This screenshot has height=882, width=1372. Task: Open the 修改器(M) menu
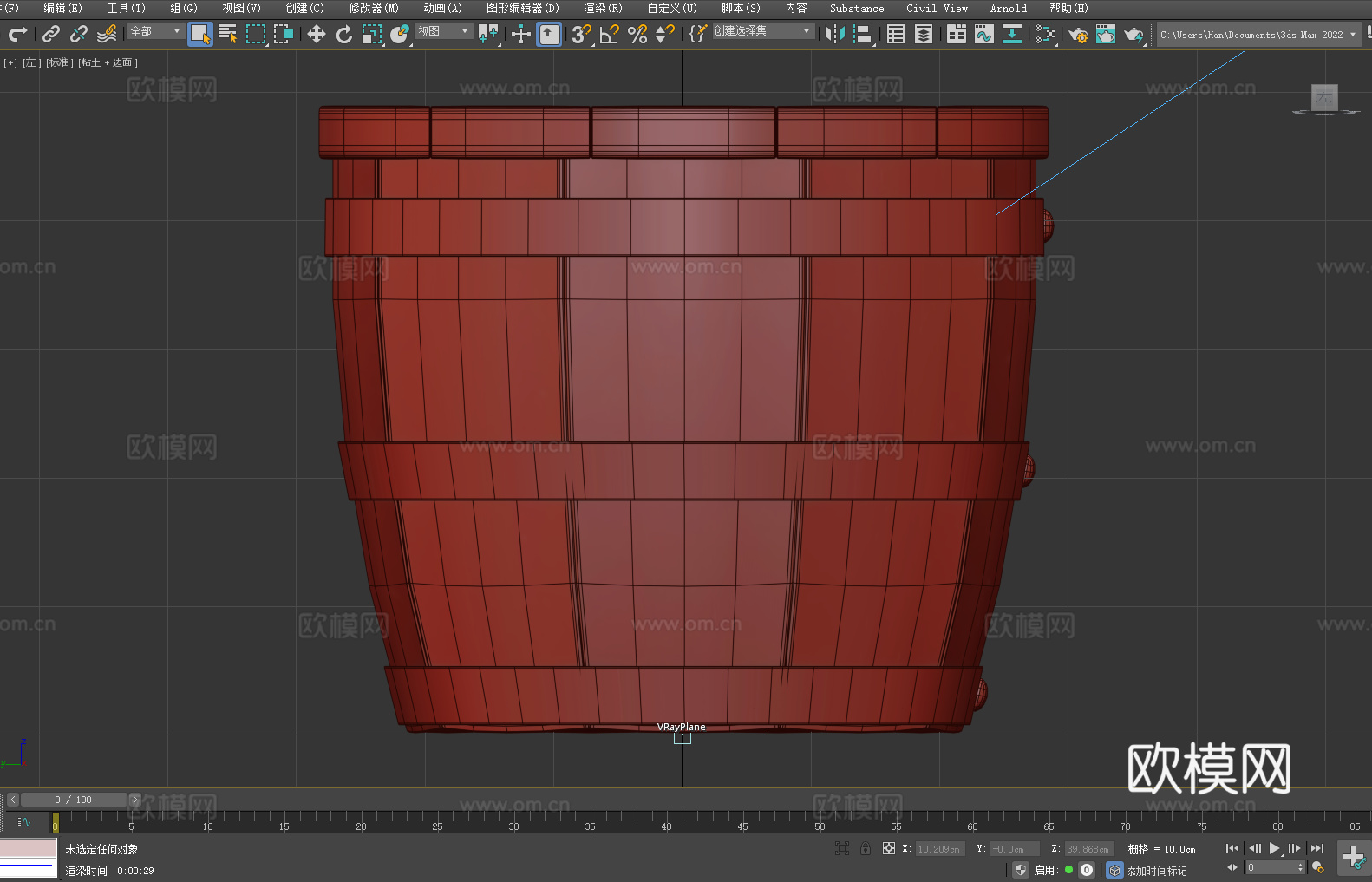(x=374, y=8)
